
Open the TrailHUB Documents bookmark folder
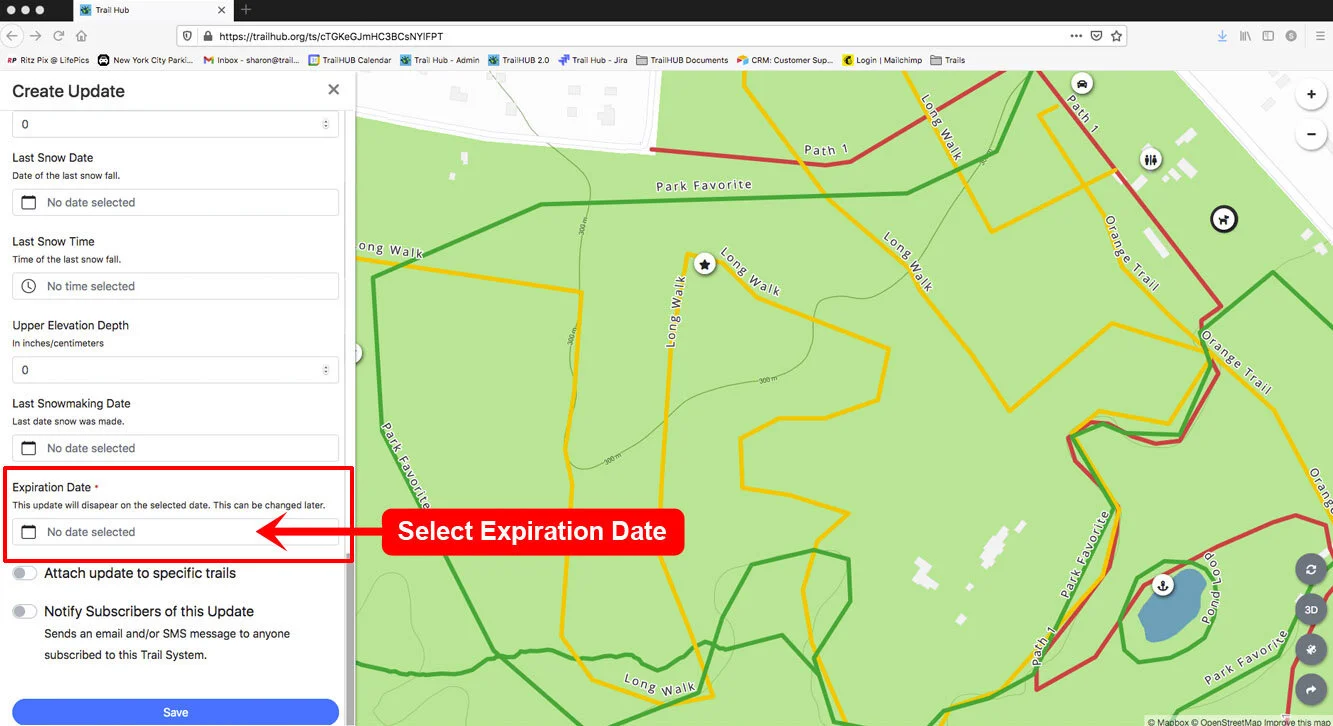click(682, 60)
